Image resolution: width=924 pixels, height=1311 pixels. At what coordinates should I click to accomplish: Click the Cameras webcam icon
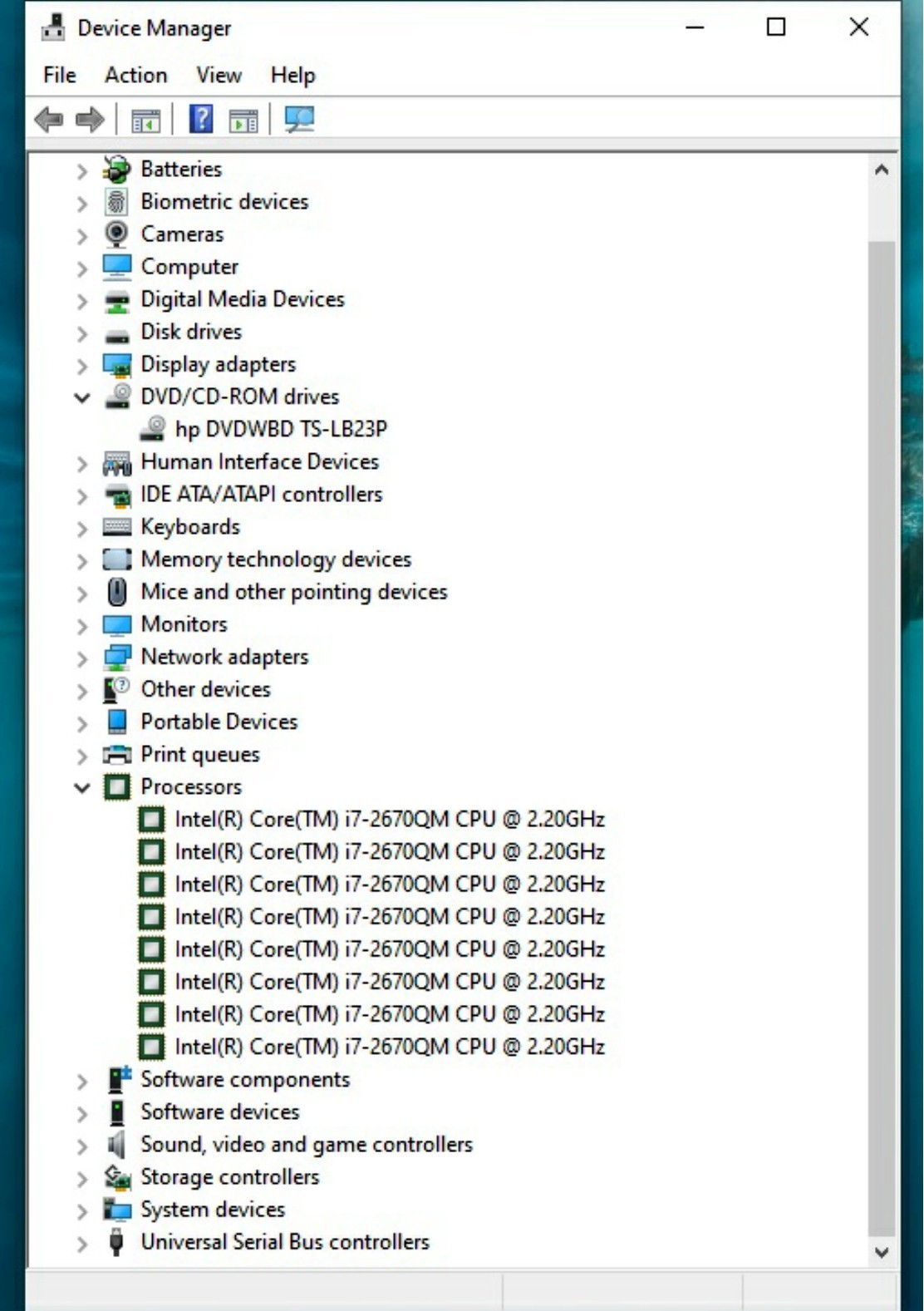click(x=116, y=234)
